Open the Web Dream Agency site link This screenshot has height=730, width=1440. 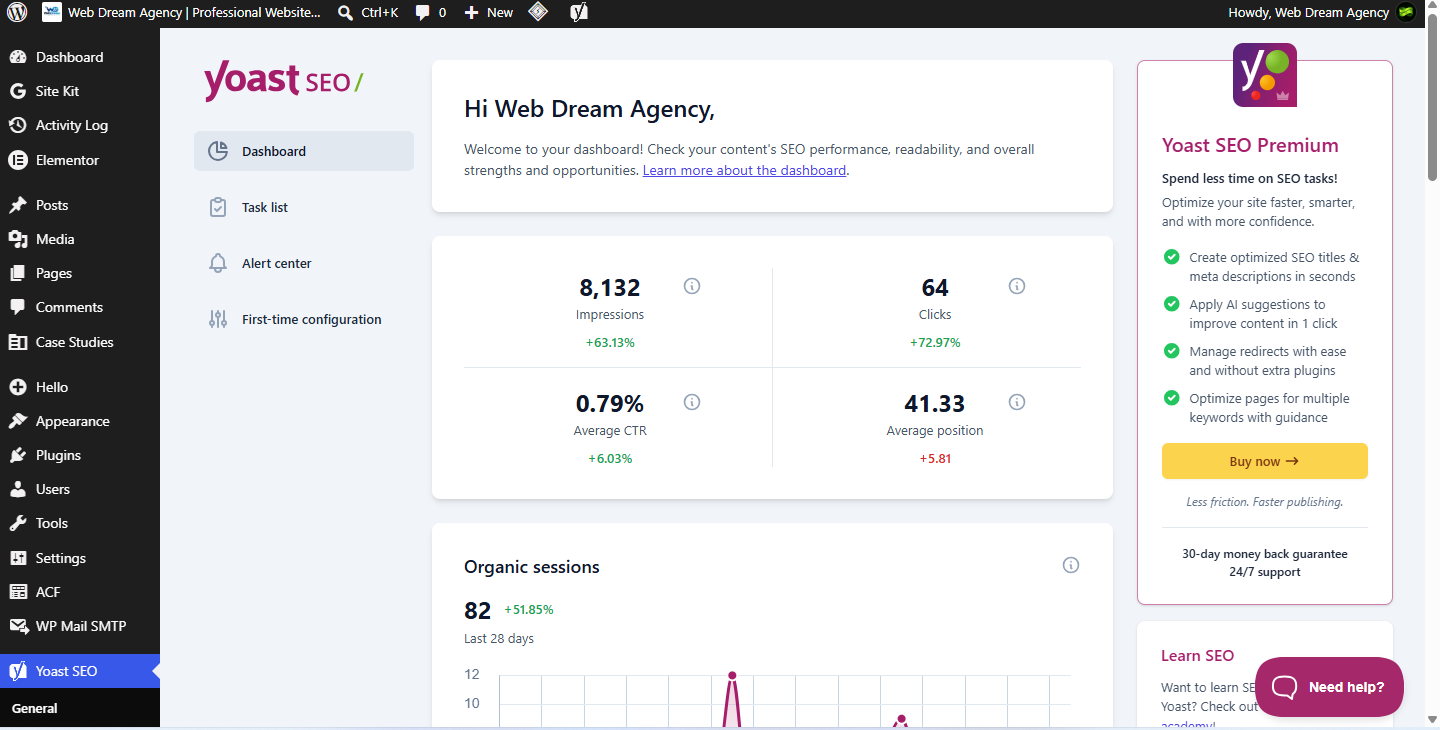pyautogui.click(x=181, y=13)
